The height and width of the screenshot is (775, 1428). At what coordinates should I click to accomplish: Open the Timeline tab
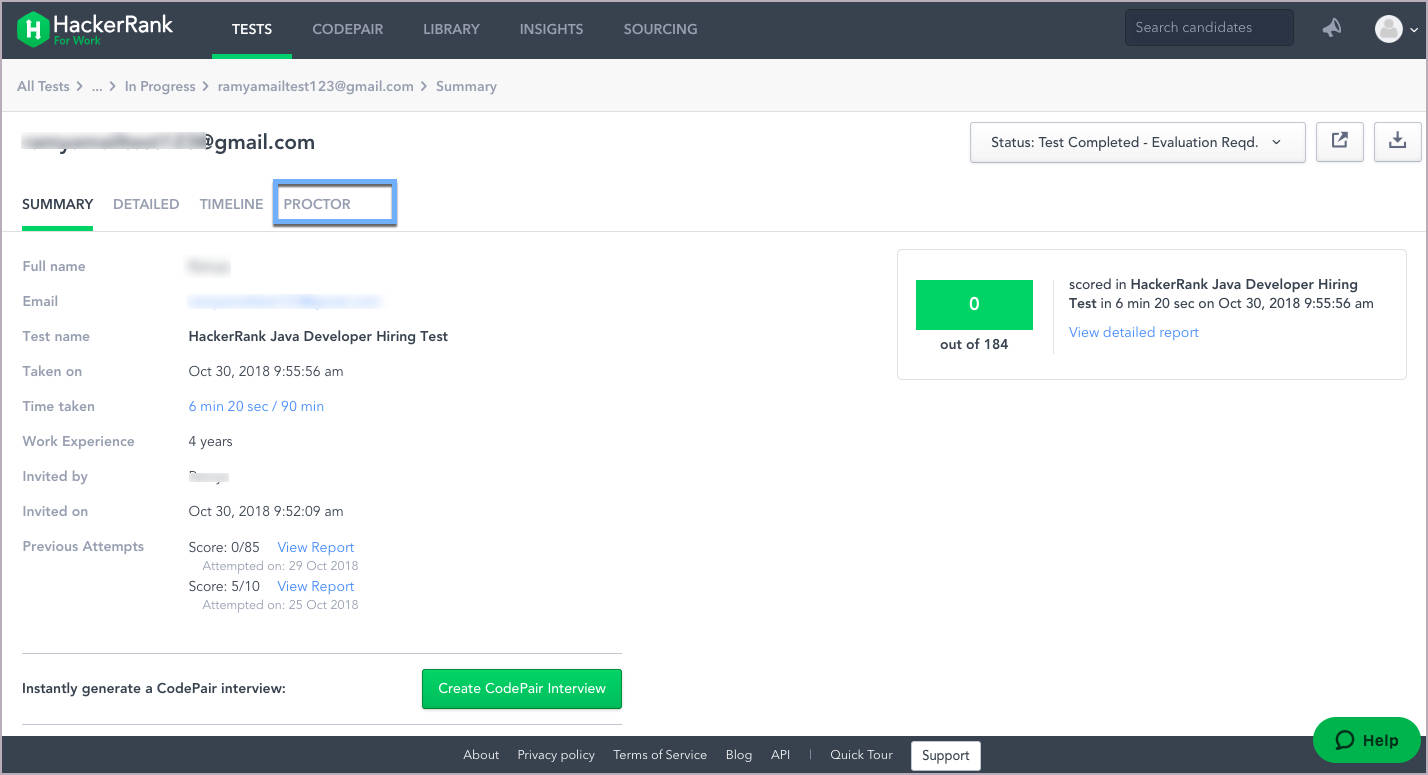231,204
